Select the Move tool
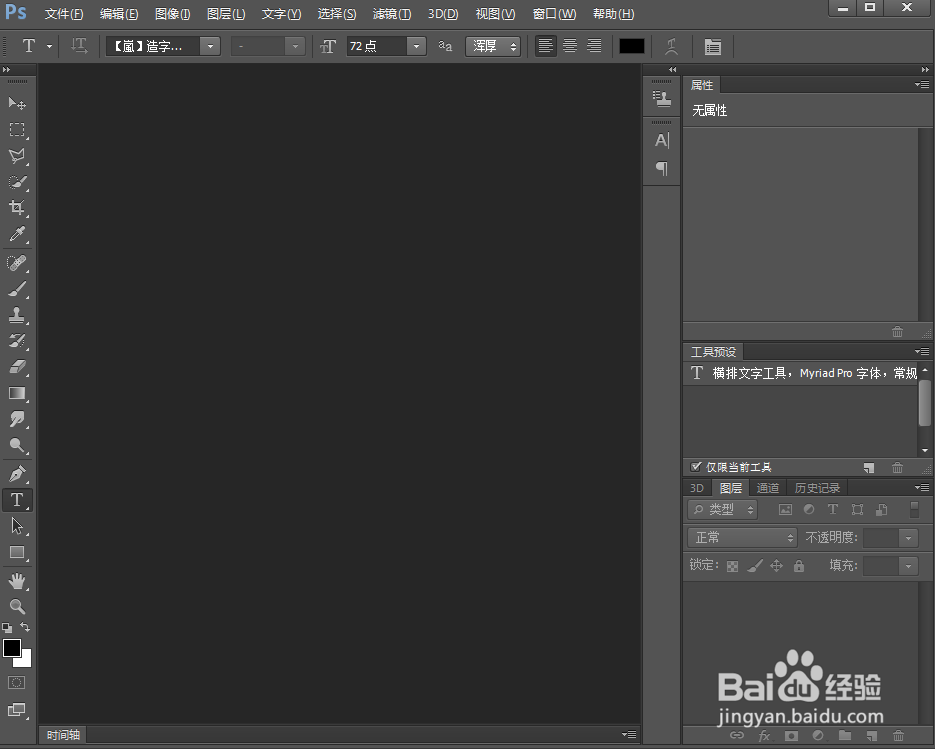The image size is (935, 749). click(x=17, y=103)
